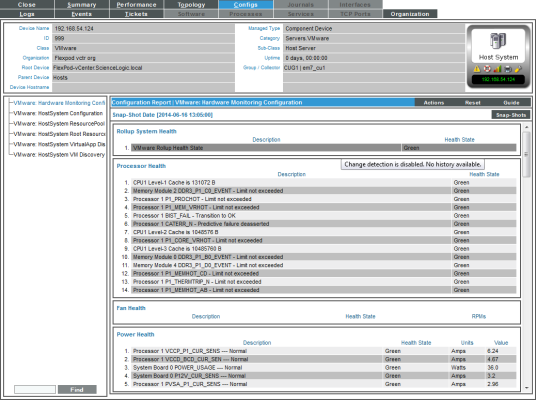The image size is (536, 400).
Task: Click the Find button
Action: click(x=77, y=389)
